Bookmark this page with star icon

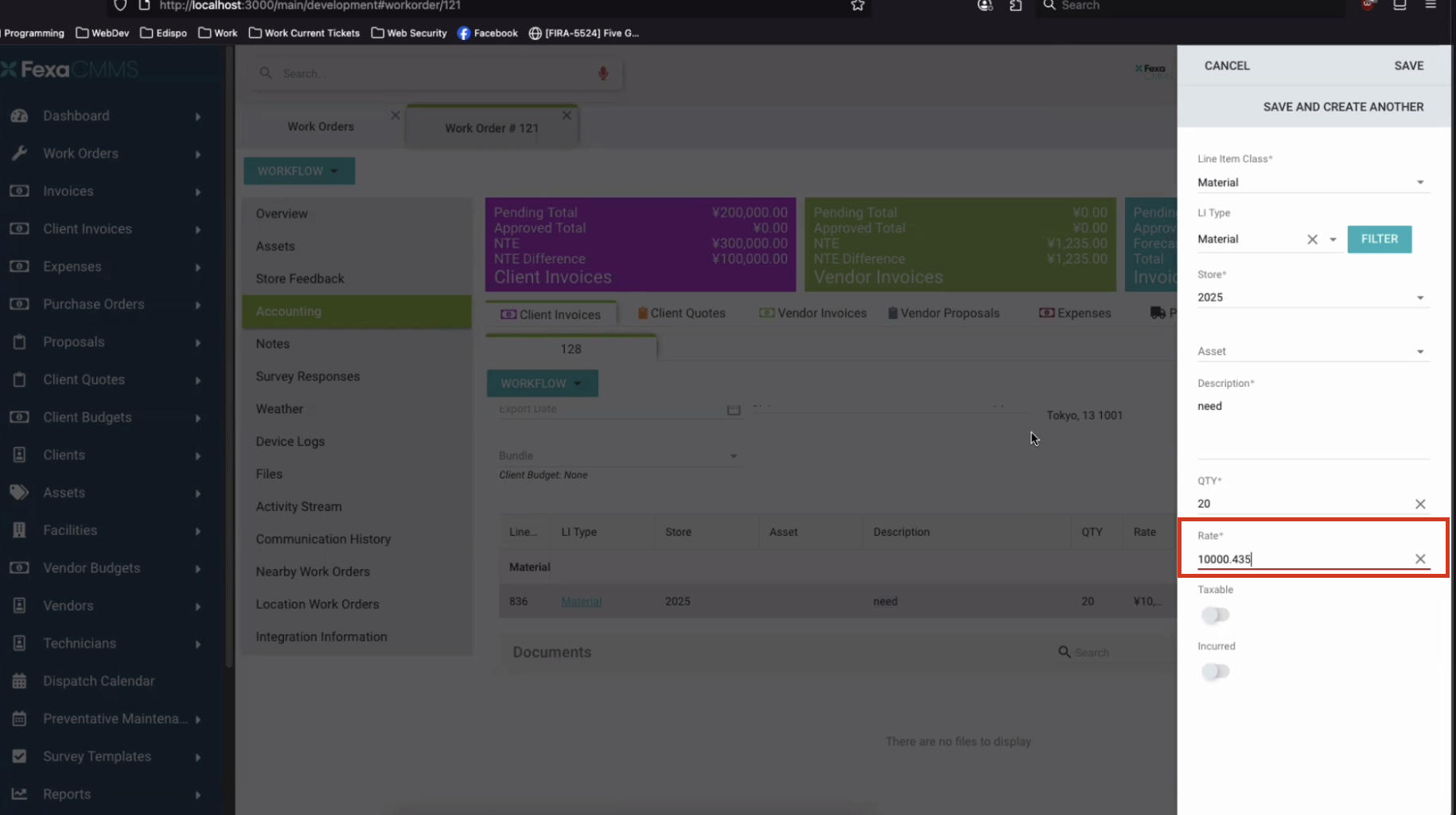pos(857,6)
